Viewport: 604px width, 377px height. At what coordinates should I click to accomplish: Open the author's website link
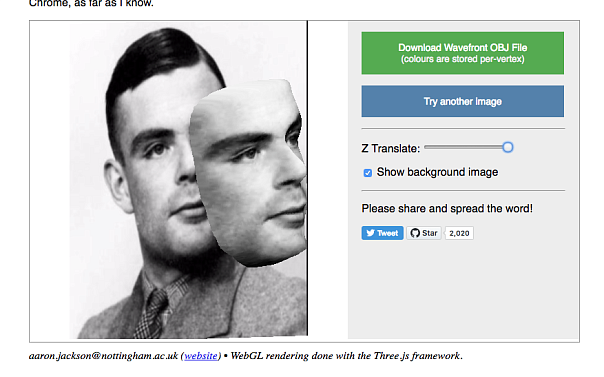tap(201, 356)
